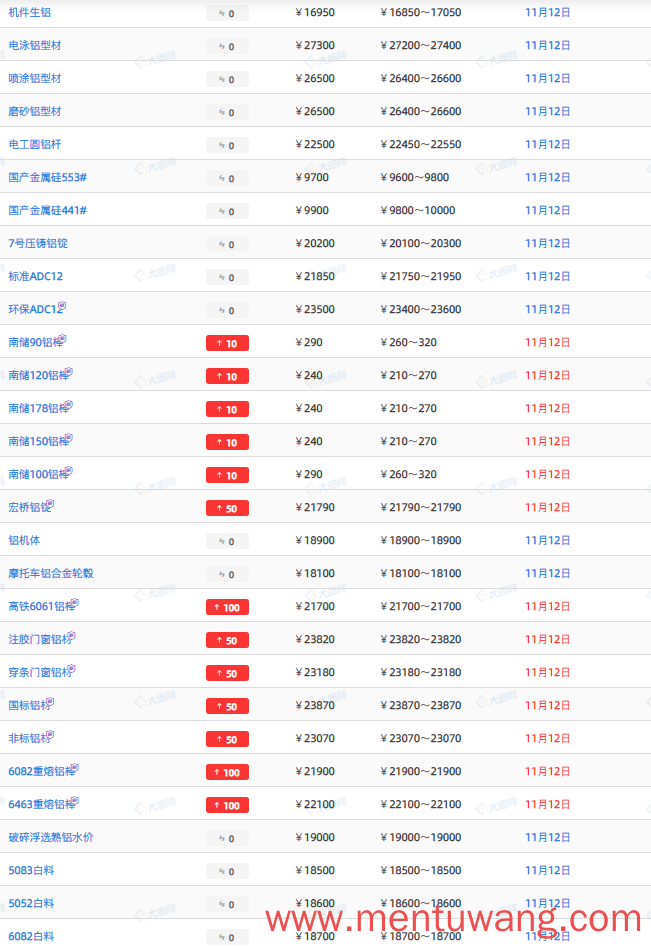Open the 高铁6061铝棒 link

(40, 606)
